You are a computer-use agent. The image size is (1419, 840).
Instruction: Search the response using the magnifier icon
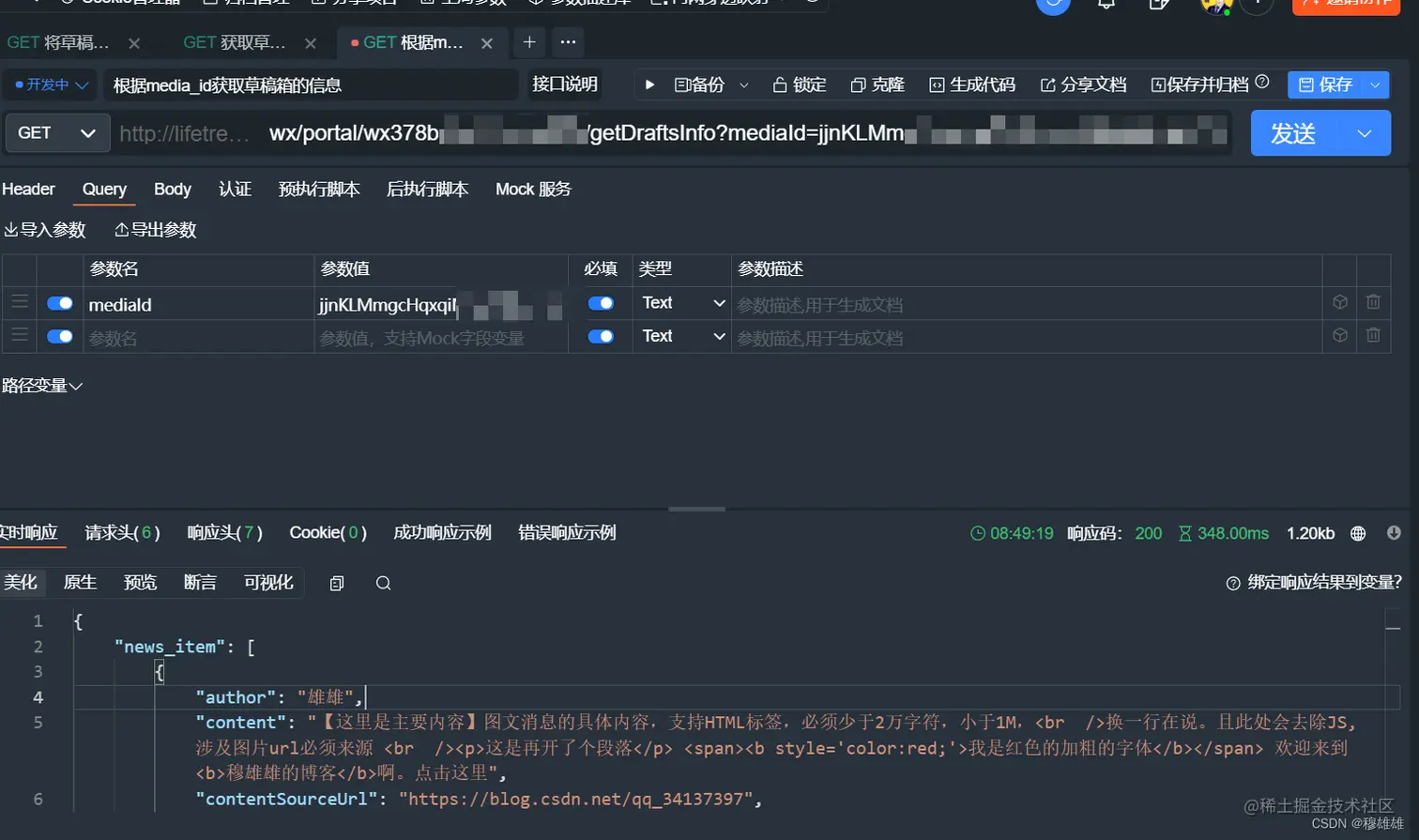pyautogui.click(x=383, y=583)
